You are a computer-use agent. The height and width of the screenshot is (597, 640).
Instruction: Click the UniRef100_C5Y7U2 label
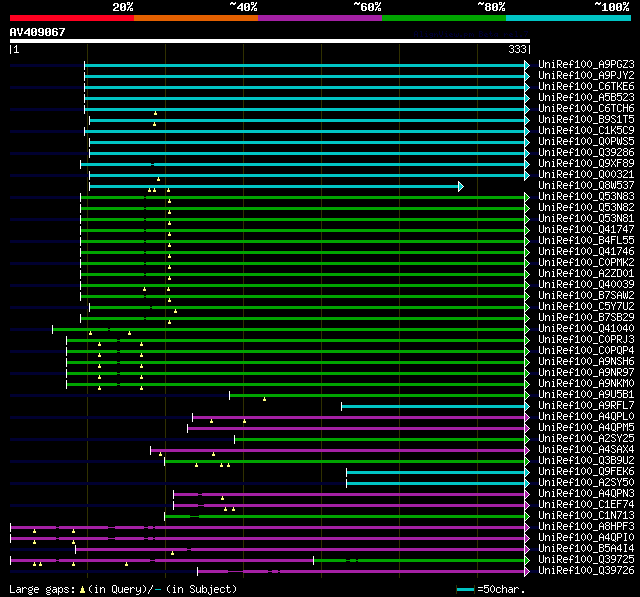point(586,307)
